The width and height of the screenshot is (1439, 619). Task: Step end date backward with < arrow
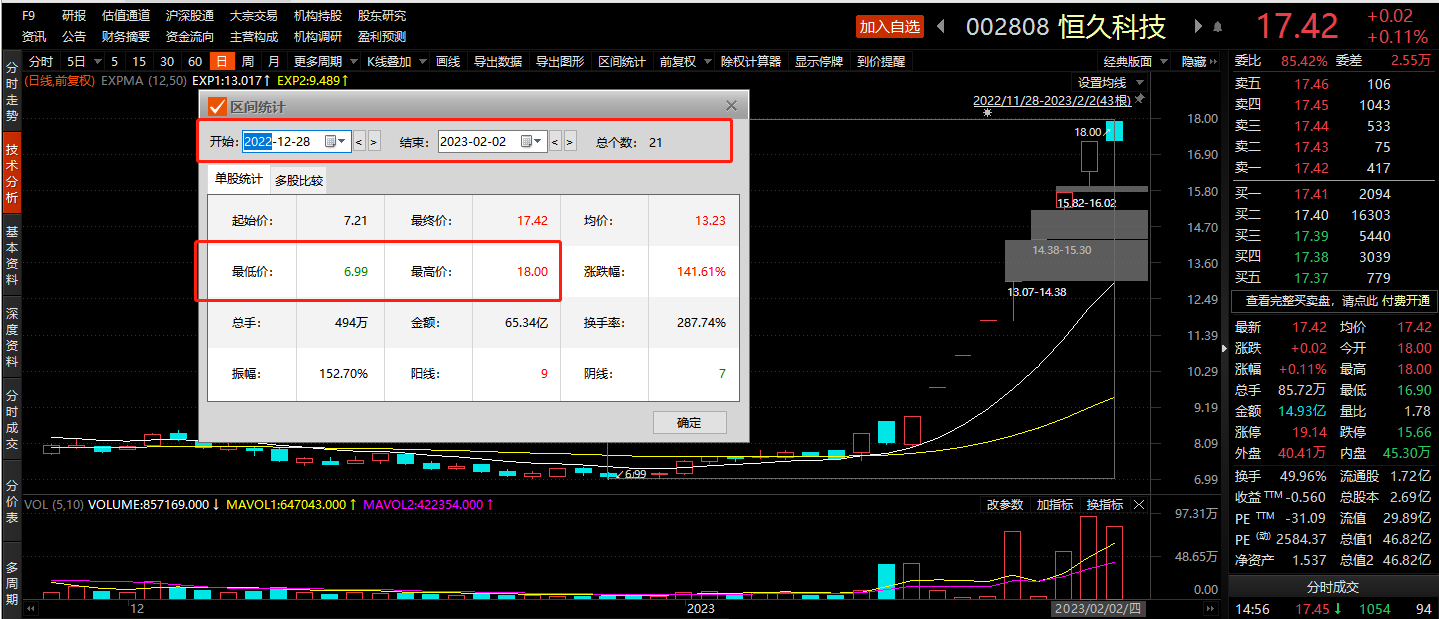tap(556, 142)
